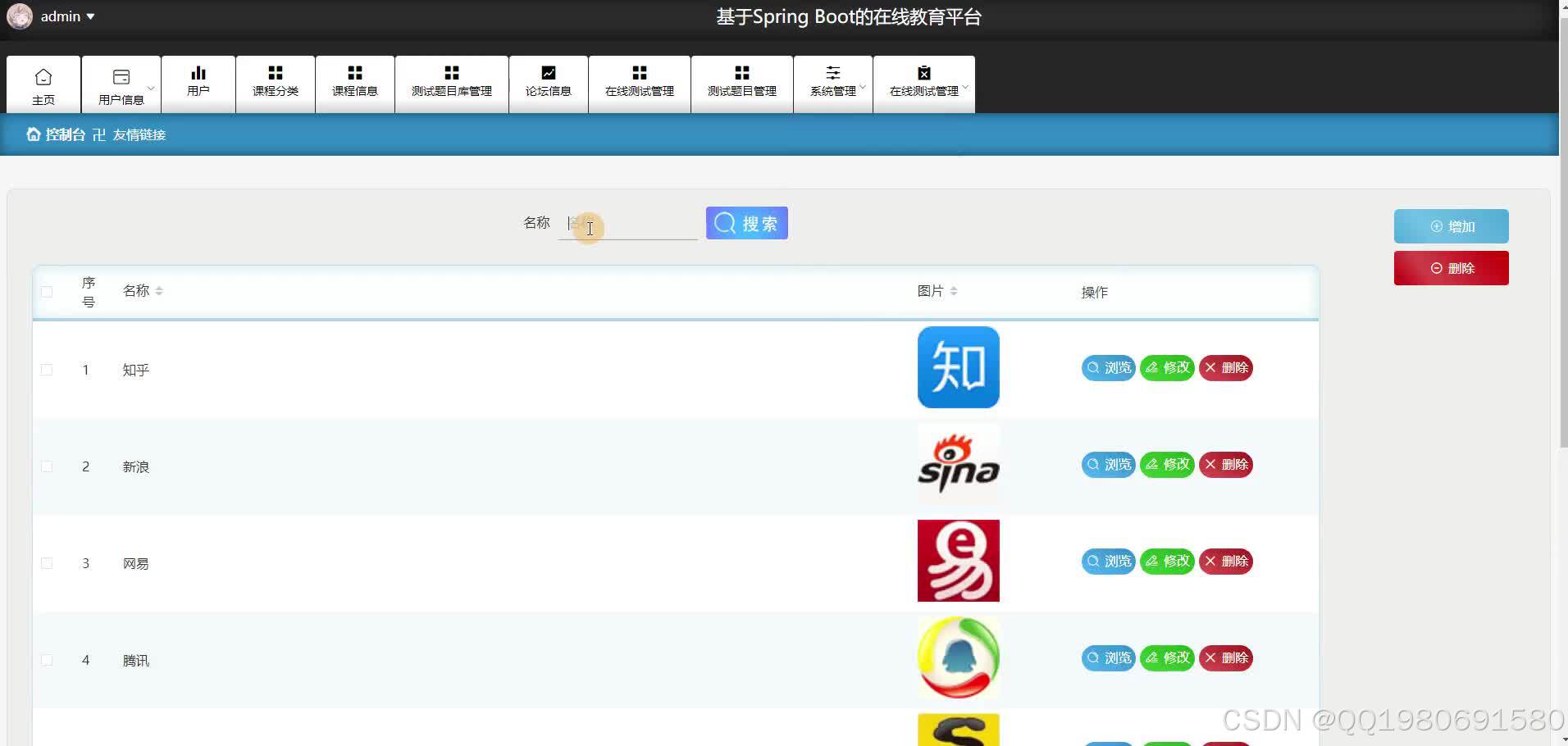The width and height of the screenshot is (1568, 746).
Task: Click the 操作 column header
Action: 1094,292
